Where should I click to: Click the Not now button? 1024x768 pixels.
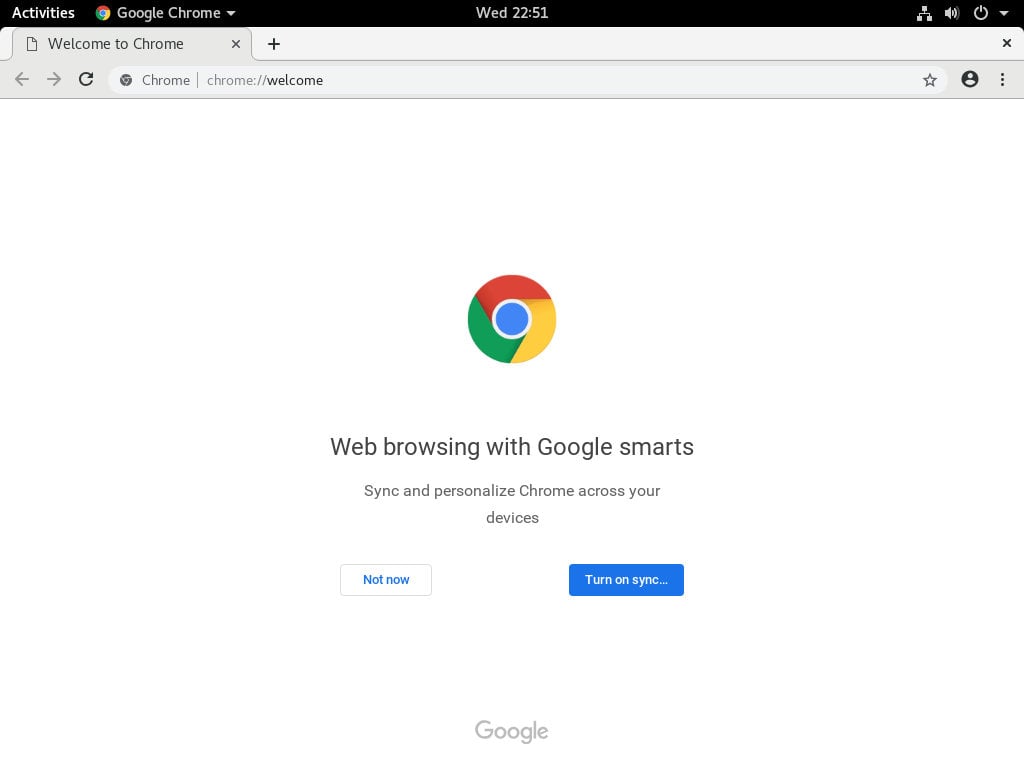[x=386, y=580]
